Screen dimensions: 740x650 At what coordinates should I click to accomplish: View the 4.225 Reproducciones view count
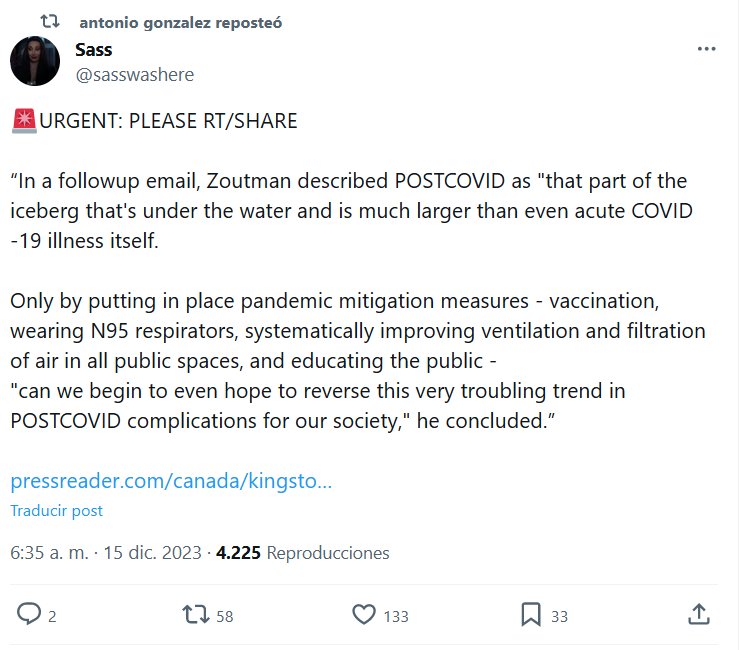[303, 552]
